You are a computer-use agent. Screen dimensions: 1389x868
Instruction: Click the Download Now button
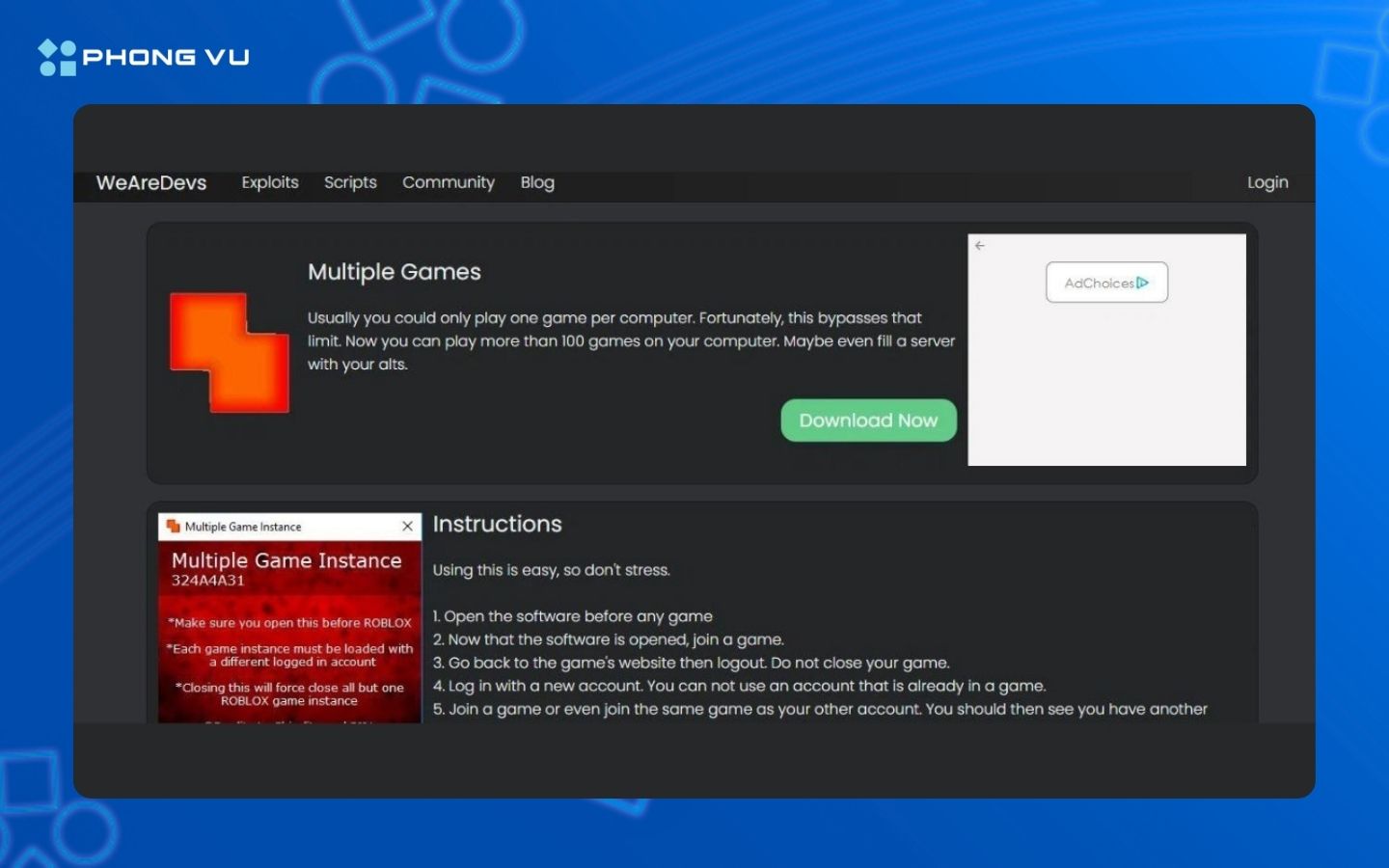click(x=867, y=420)
